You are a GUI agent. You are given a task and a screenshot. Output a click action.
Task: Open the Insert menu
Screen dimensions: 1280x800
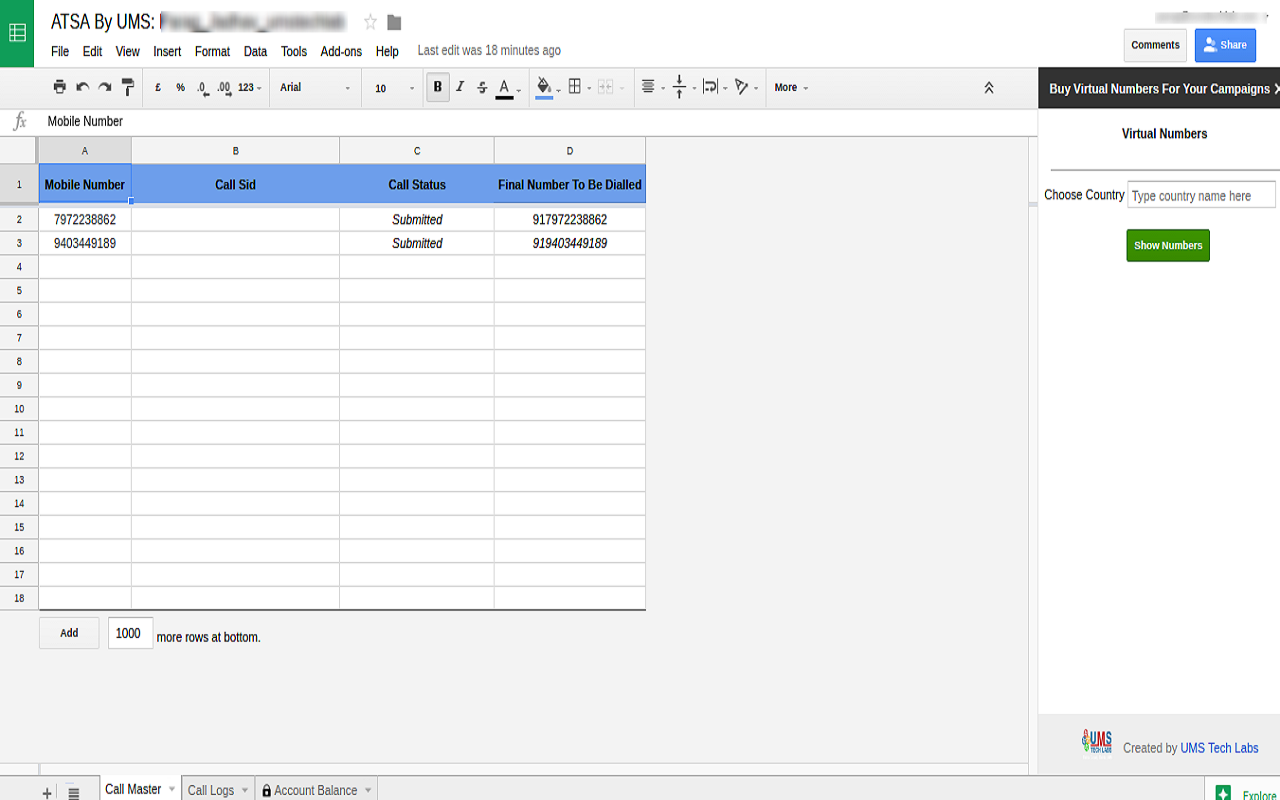click(x=167, y=51)
